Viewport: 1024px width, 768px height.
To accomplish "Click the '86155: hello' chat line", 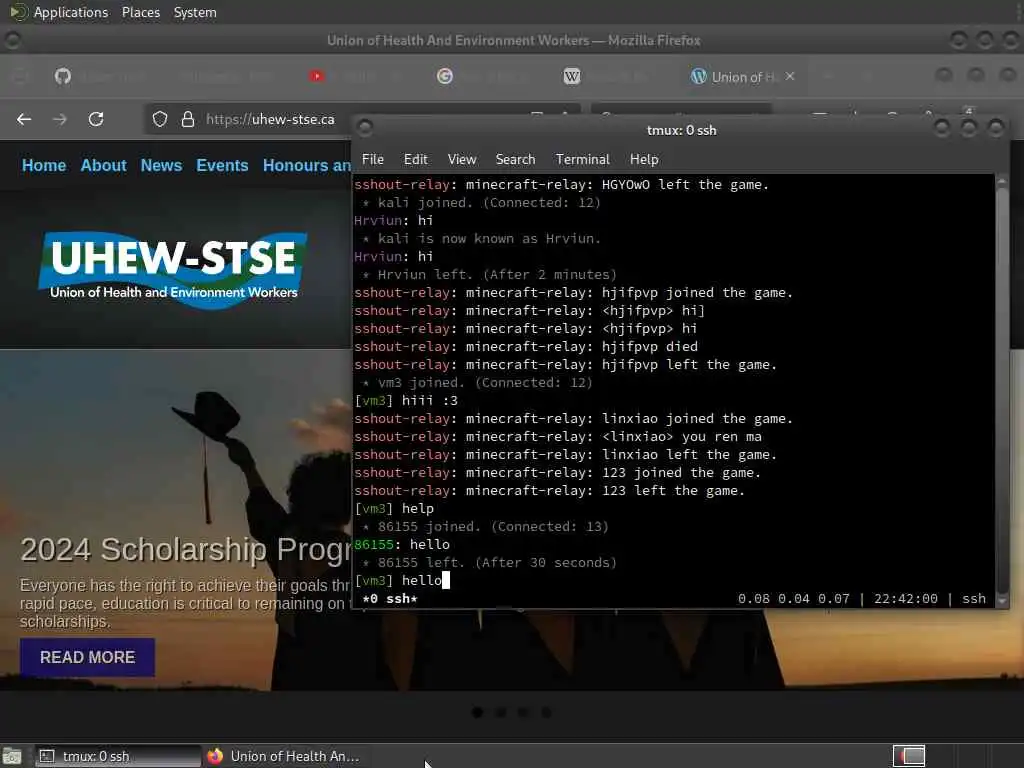I will (x=402, y=544).
